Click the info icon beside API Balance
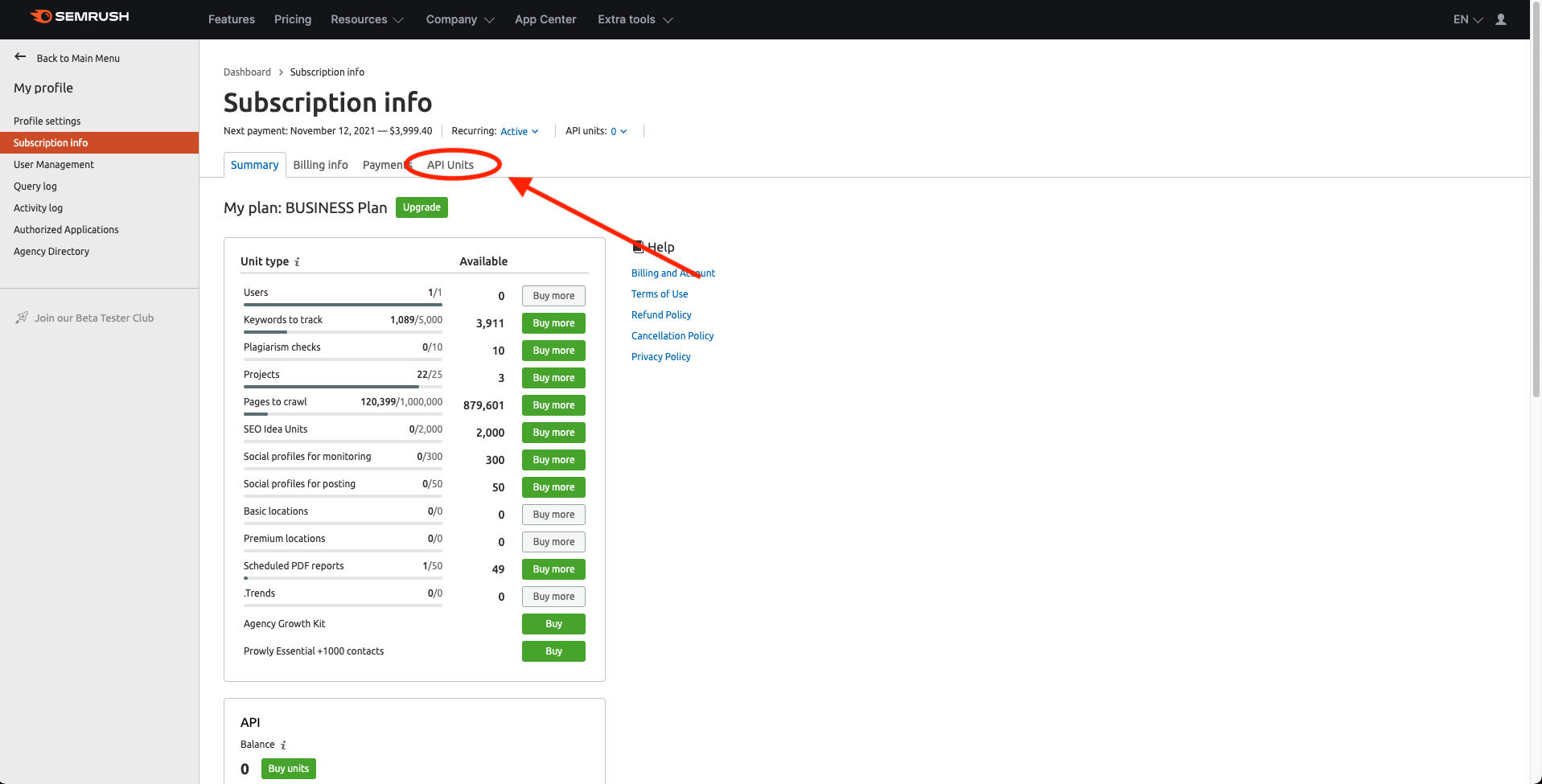 pyautogui.click(x=283, y=745)
